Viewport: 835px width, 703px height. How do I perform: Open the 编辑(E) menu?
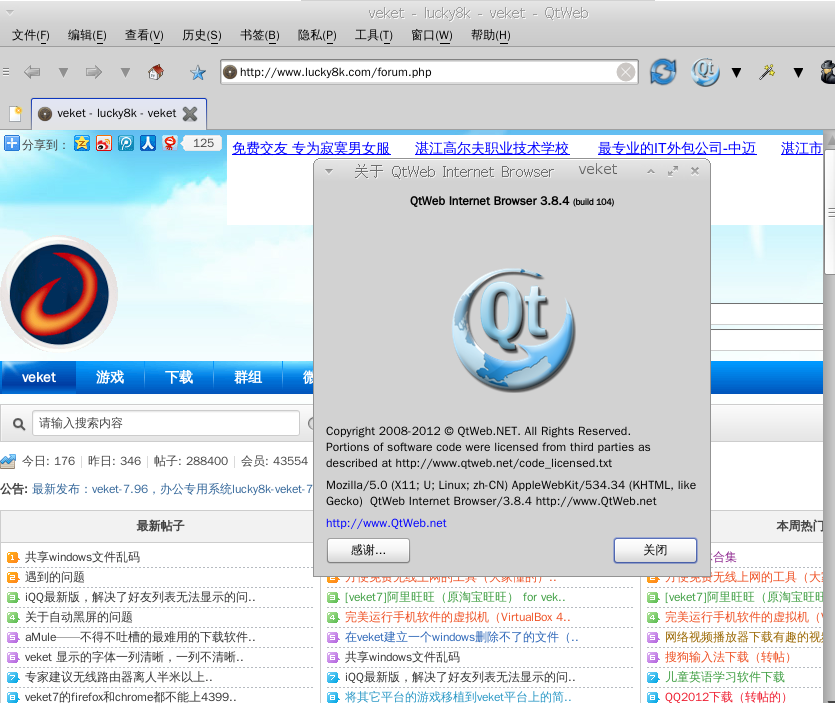[x=87, y=35]
